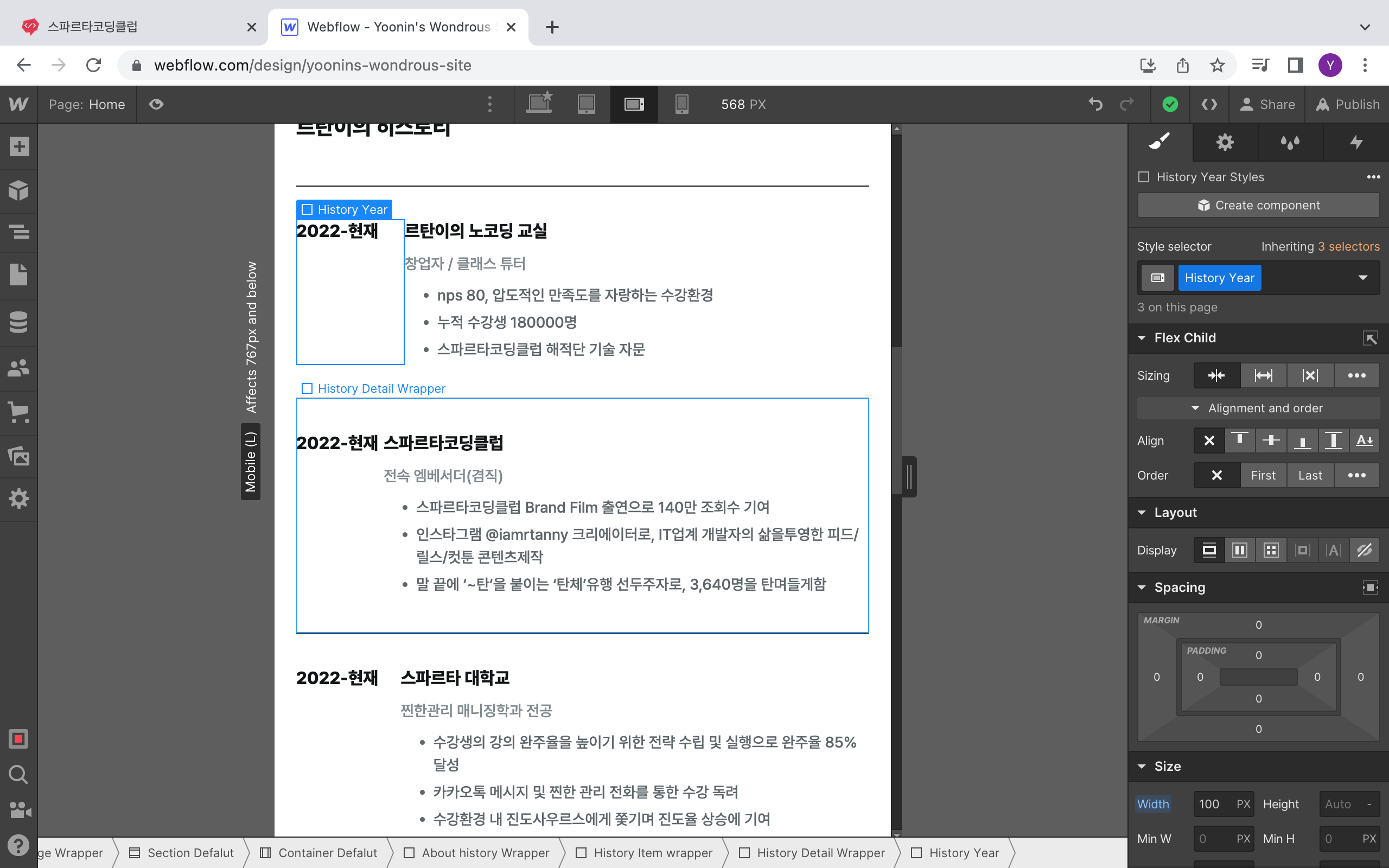Set Sizing to shrink if needed

(1216, 375)
